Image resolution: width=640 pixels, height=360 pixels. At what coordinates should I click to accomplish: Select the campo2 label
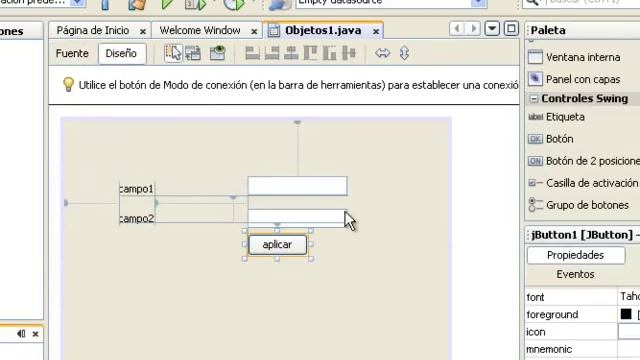pos(136,218)
